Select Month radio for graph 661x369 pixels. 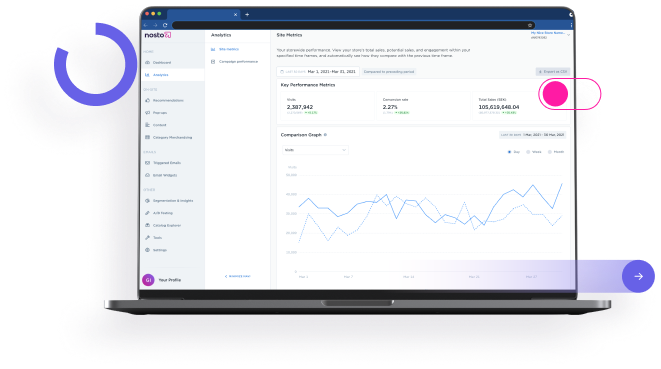pyautogui.click(x=549, y=152)
